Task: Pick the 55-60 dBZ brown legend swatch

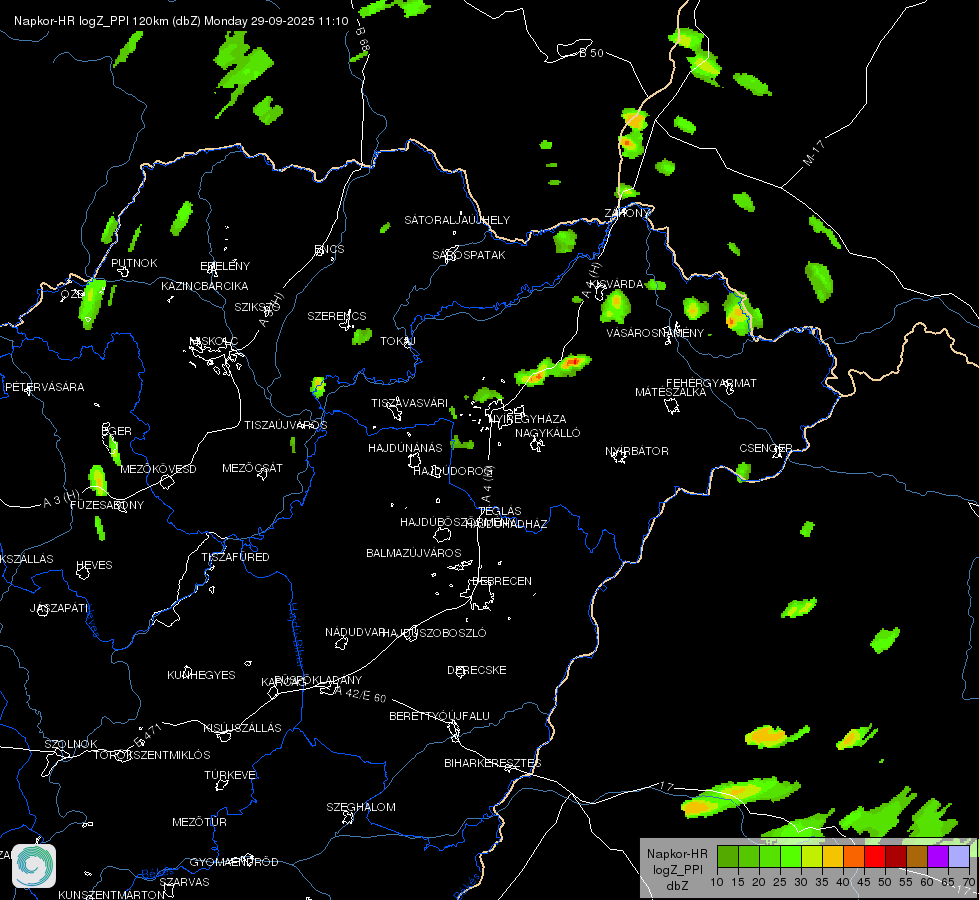Action: point(917,857)
